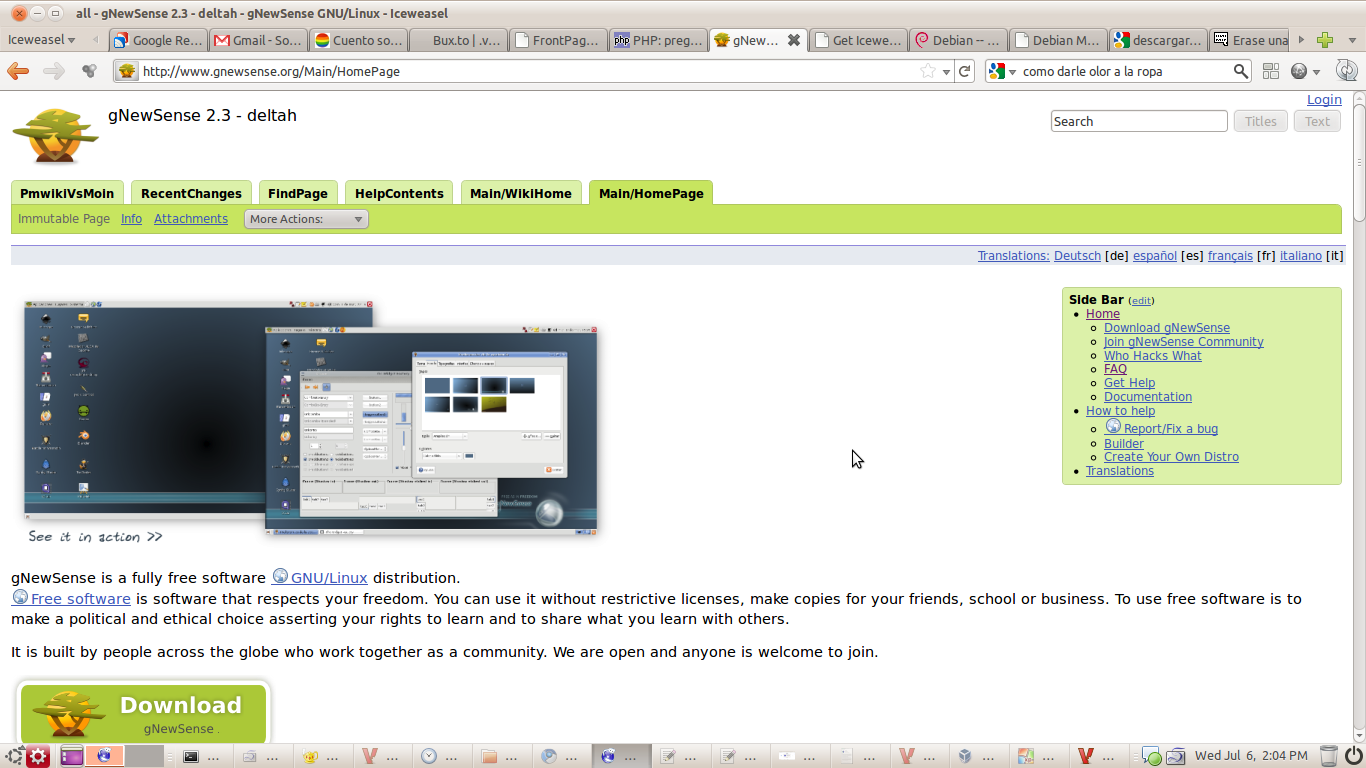Click the globe icon beside Free software

pyautogui.click(x=20, y=597)
